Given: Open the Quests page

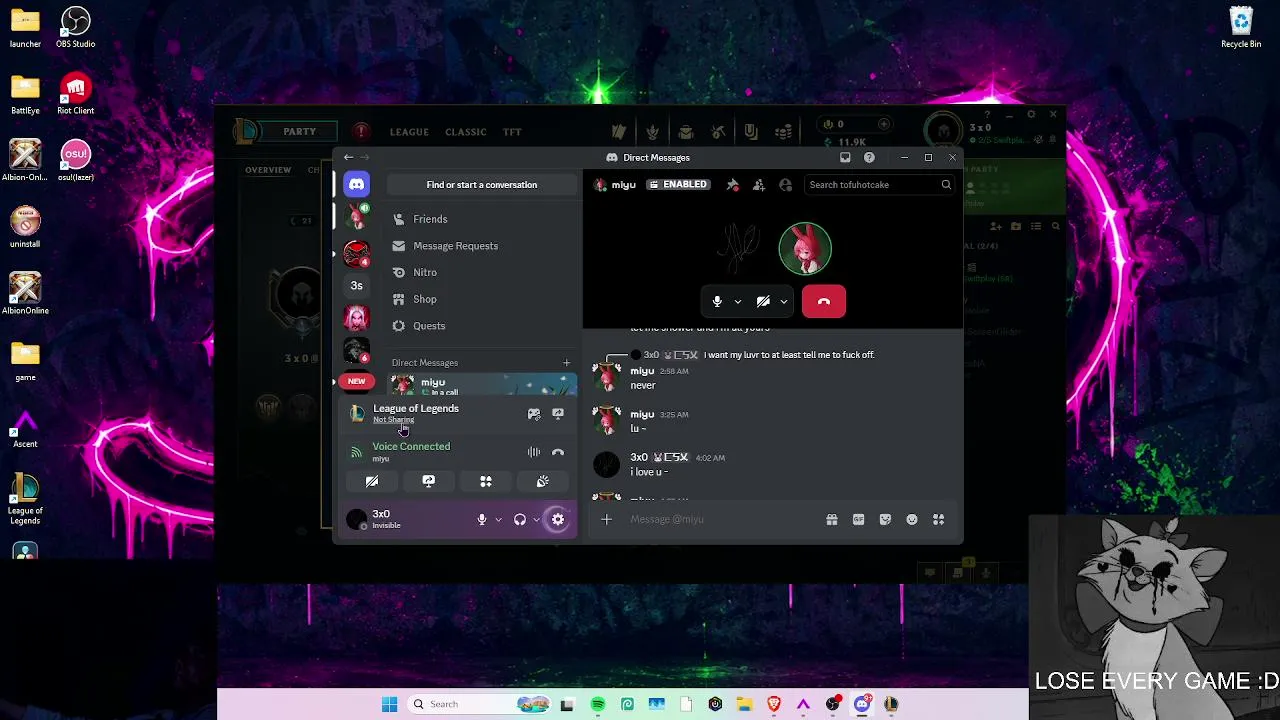Looking at the screenshot, I should click(481, 326).
